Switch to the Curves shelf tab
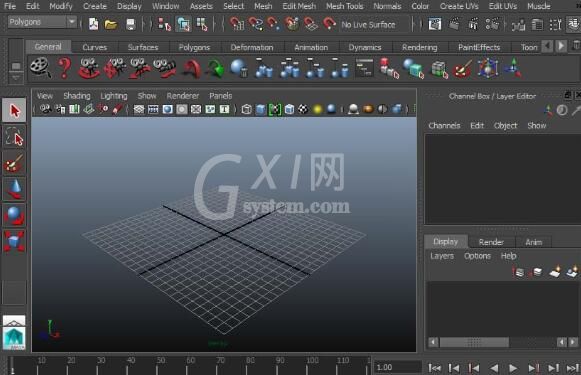This screenshot has width=581, height=375. tap(94, 47)
